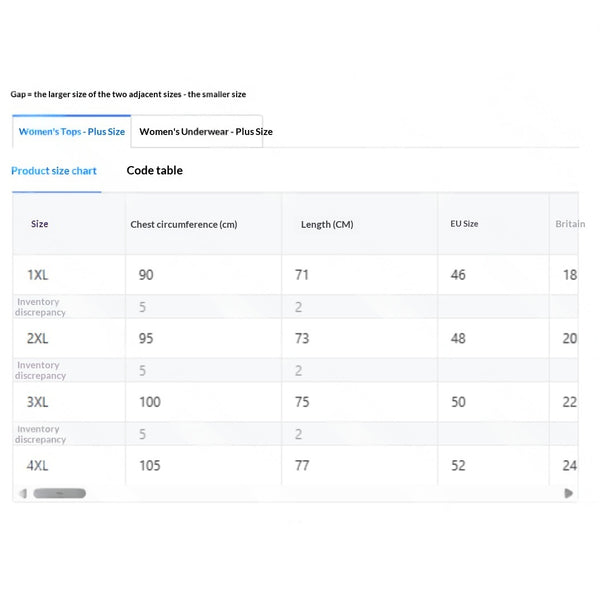
Task: Open the Code table tab
Action: point(155,170)
